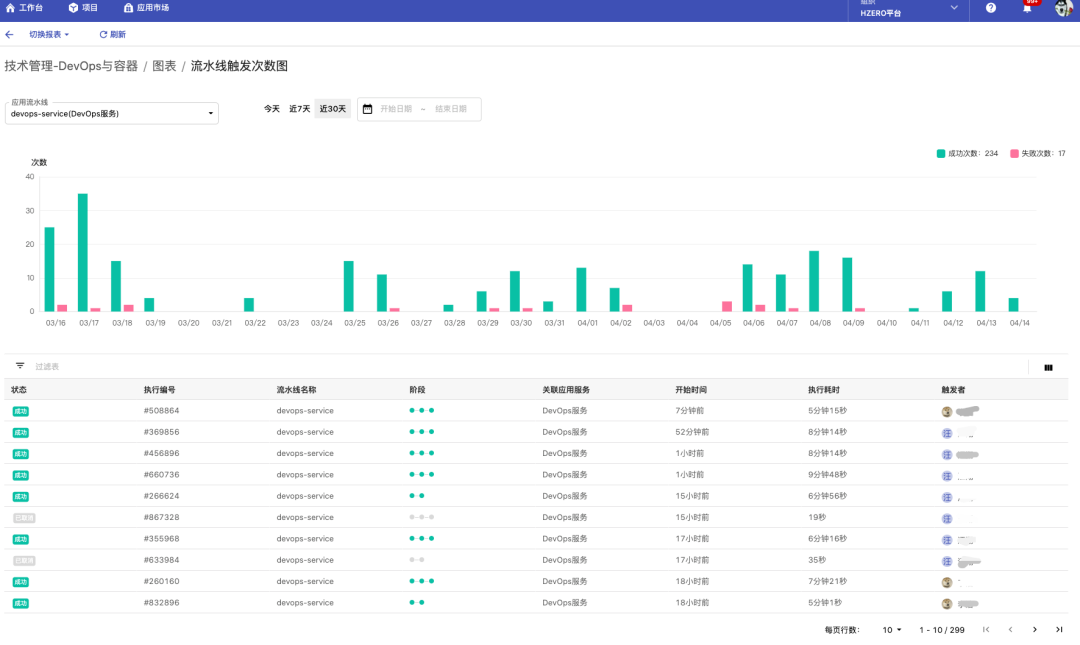Screen dimensions: 1080x645
Task: Select the 近30天 time range
Action: click(x=333, y=109)
